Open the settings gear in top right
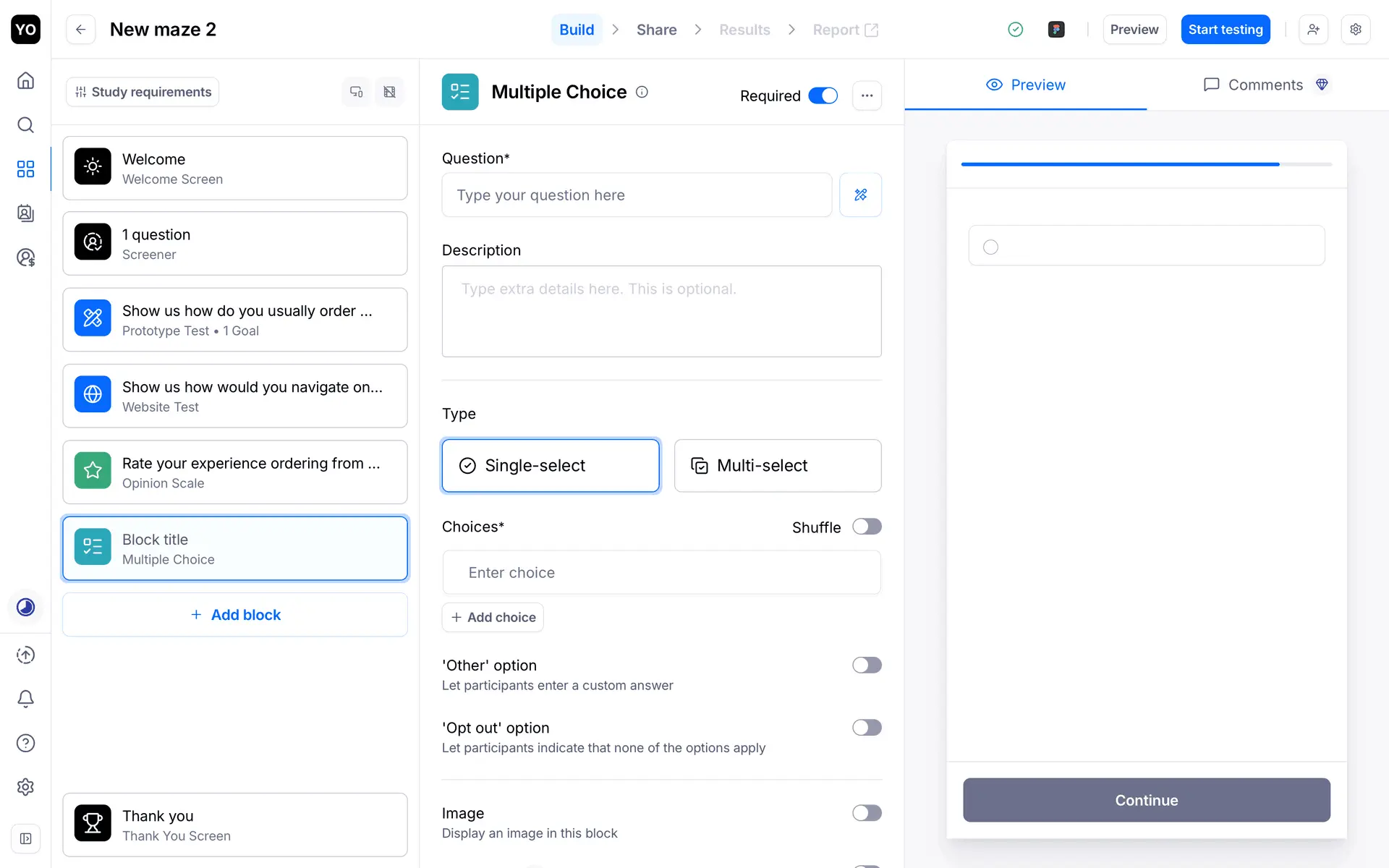Viewport: 1389px width, 868px height. [1356, 30]
